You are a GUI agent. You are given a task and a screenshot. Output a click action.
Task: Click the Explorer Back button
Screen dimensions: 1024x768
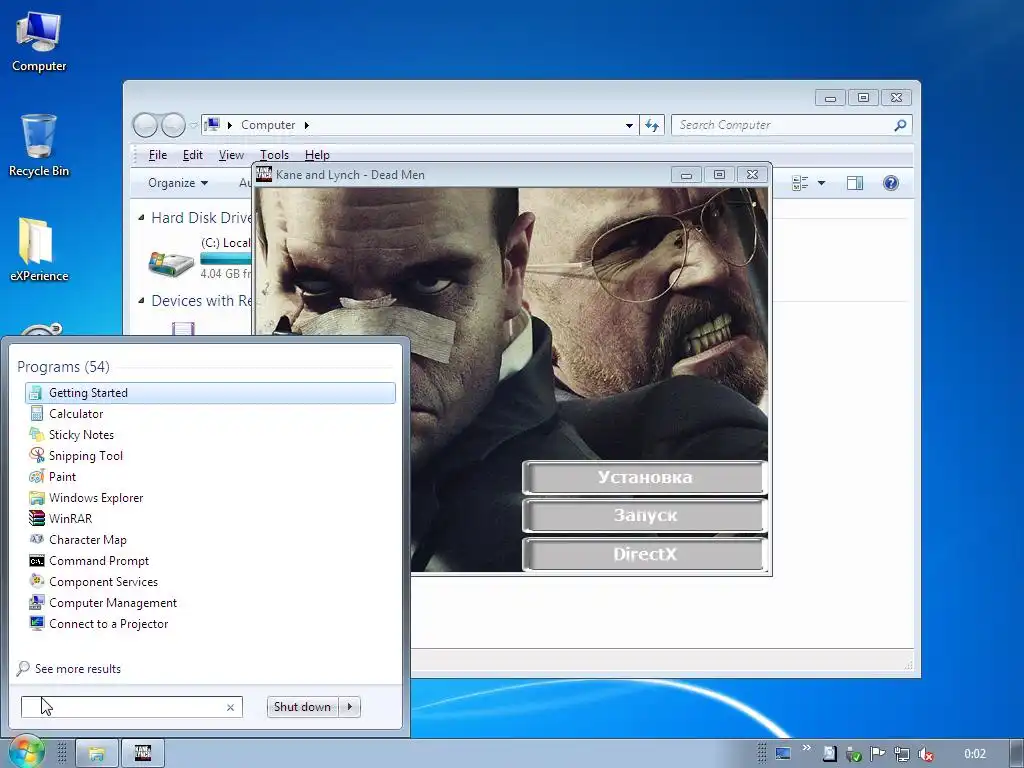coord(145,125)
